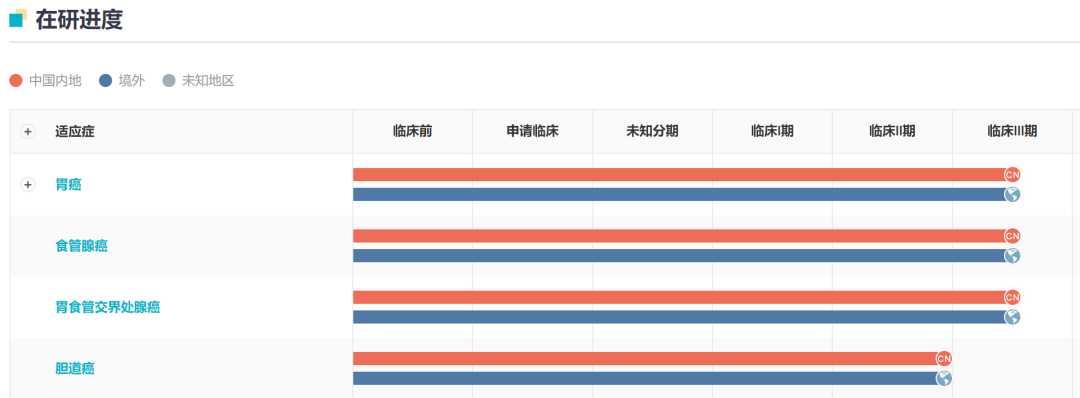Click the CN badge on 胃癌 red bar

point(1012,174)
